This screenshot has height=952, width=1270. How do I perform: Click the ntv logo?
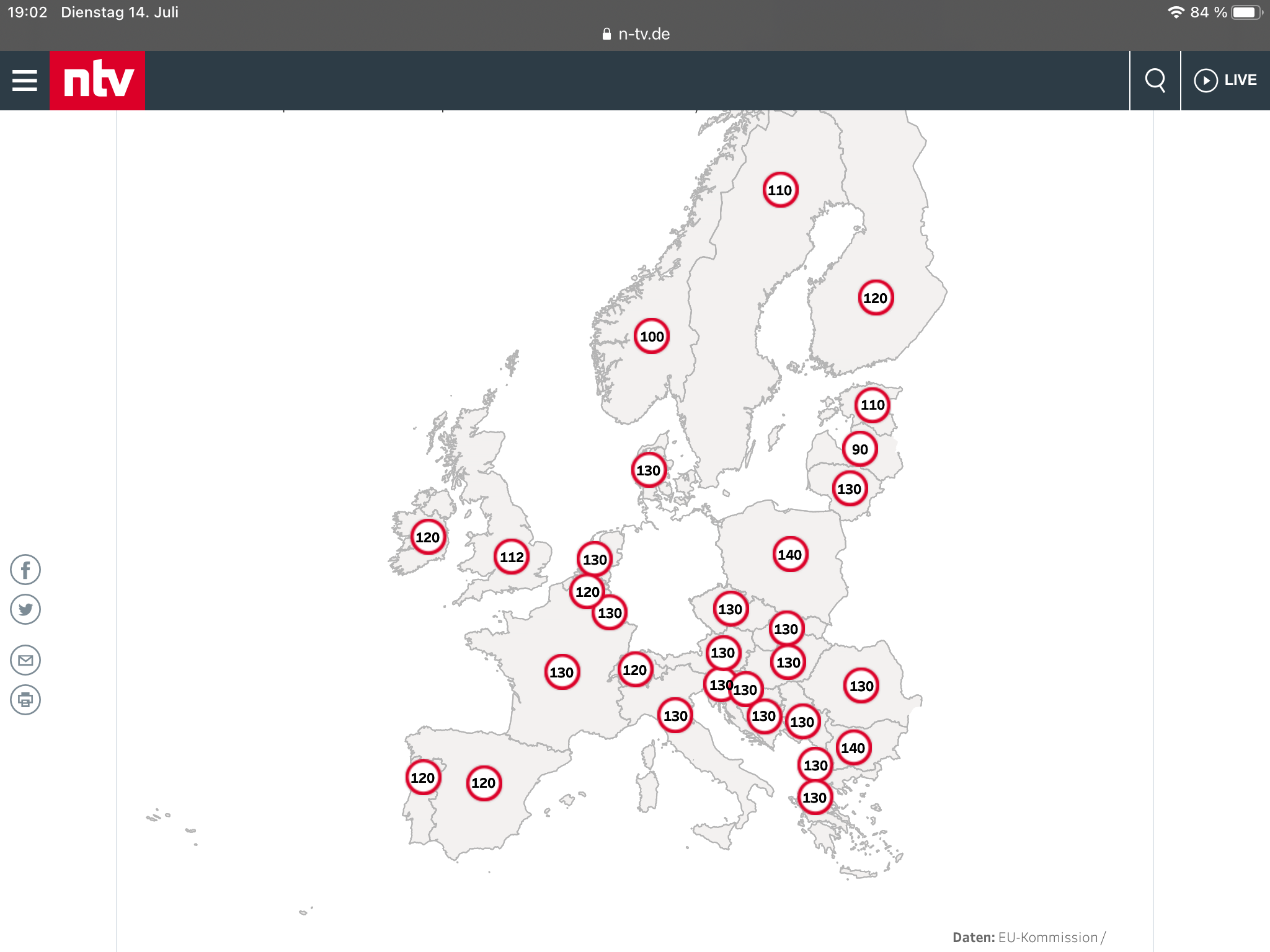[97, 81]
